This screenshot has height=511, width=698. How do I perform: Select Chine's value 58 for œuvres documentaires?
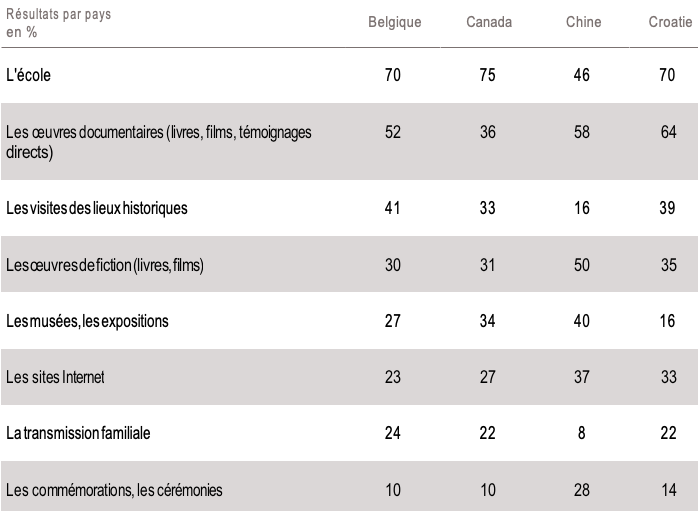(582, 132)
